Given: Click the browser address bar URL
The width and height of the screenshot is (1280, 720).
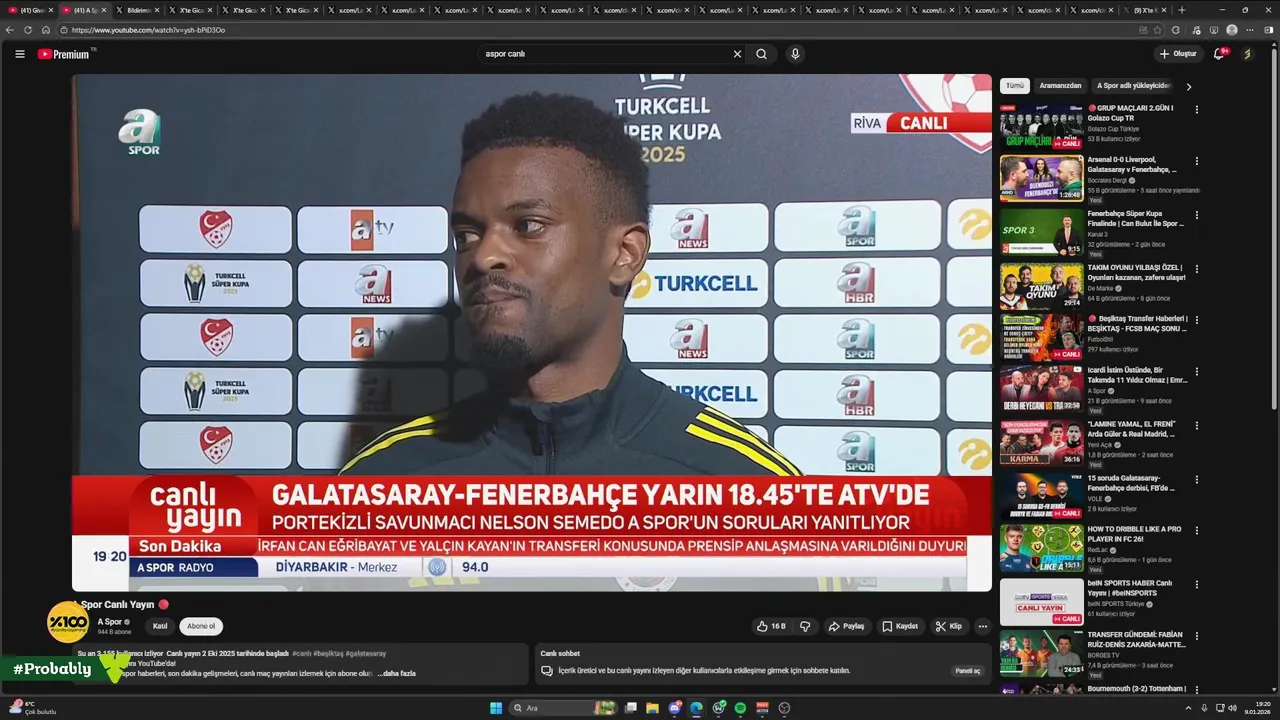Looking at the screenshot, I should click(x=148, y=30).
